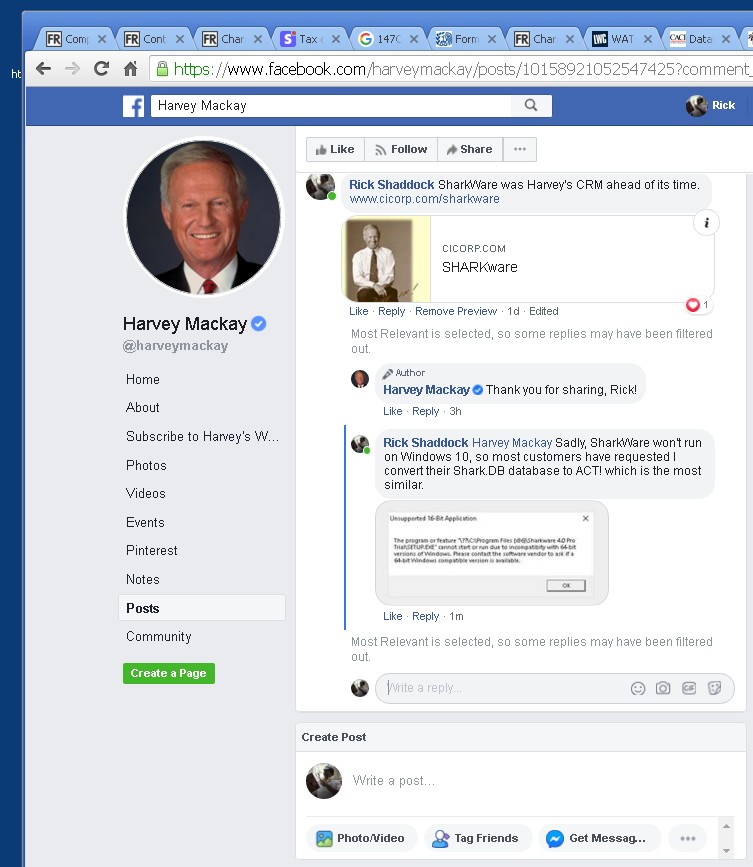Open Pinterest in page sidebar

(x=151, y=550)
